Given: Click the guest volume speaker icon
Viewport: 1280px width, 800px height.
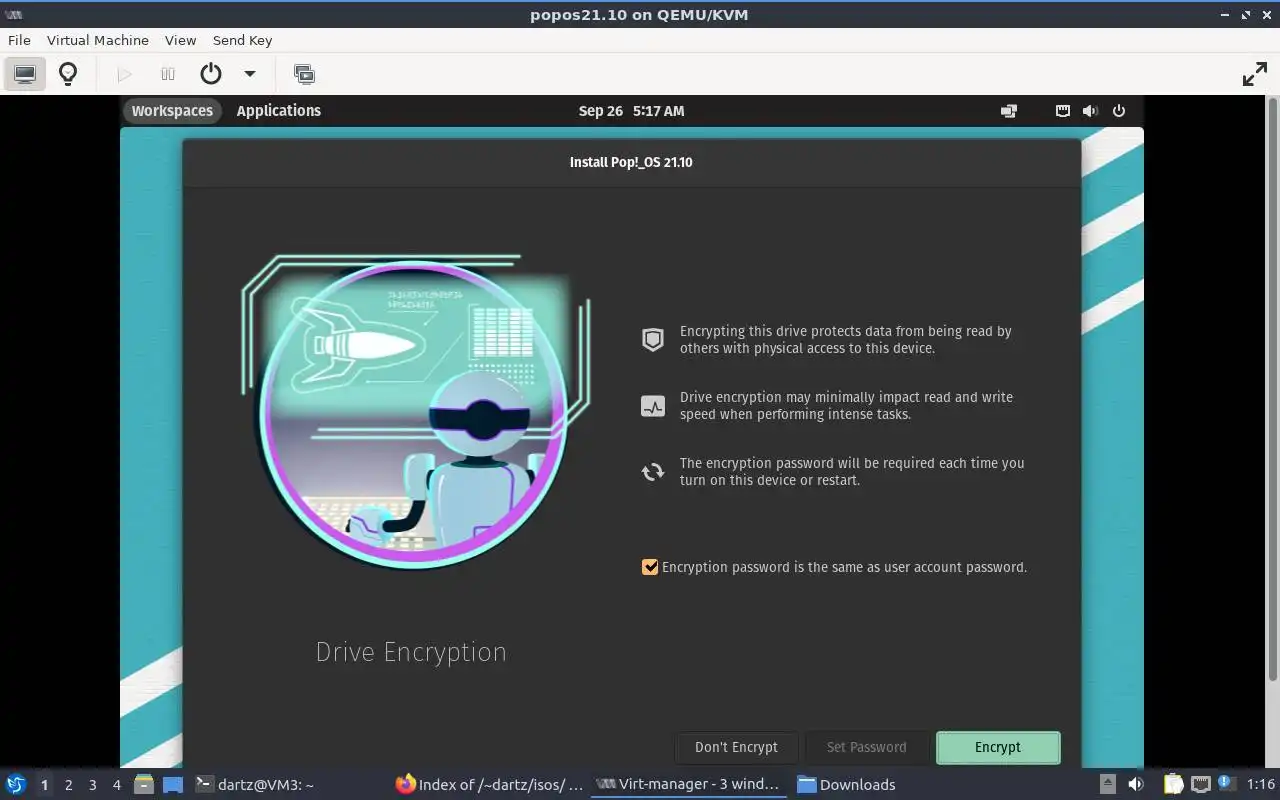Looking at the screenshot, I should [1090, 111].
